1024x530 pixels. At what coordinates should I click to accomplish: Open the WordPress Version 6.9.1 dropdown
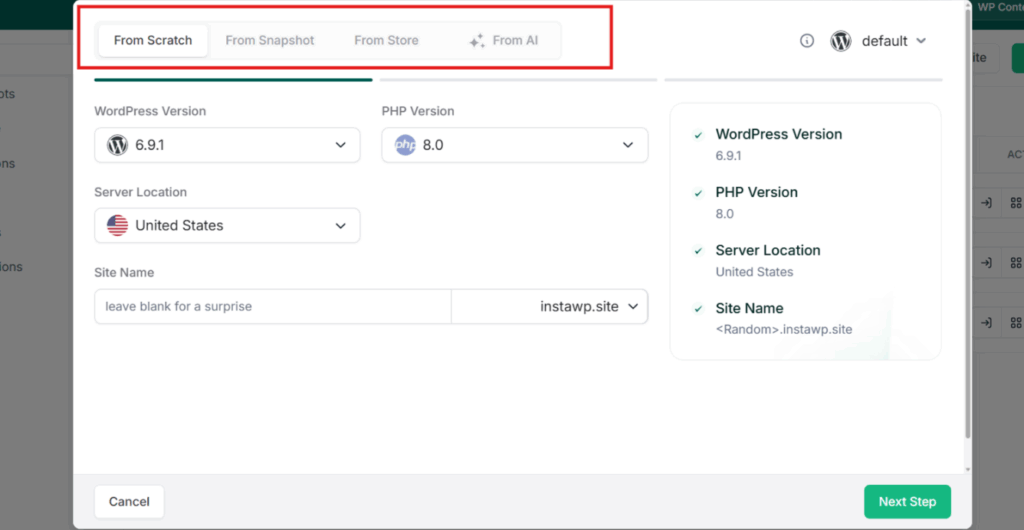[227, 145]
